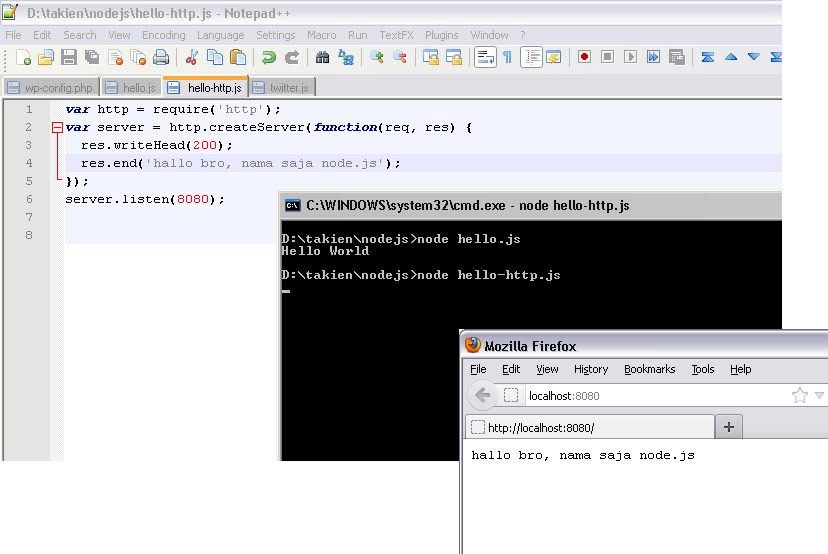Open the Firefox Tools menu

point(703,369)
